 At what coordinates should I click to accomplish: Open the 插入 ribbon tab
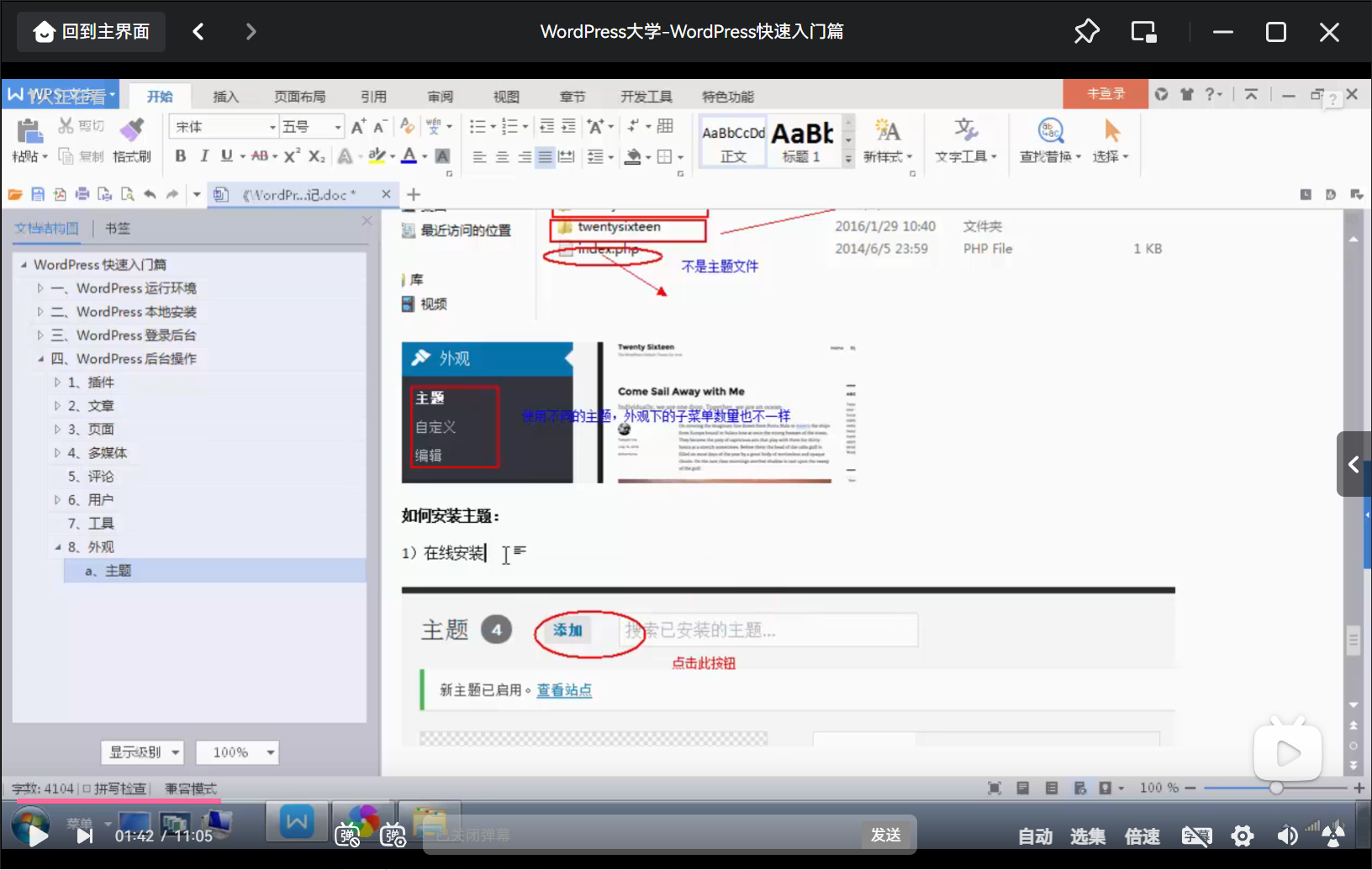[x=226, y=97]
